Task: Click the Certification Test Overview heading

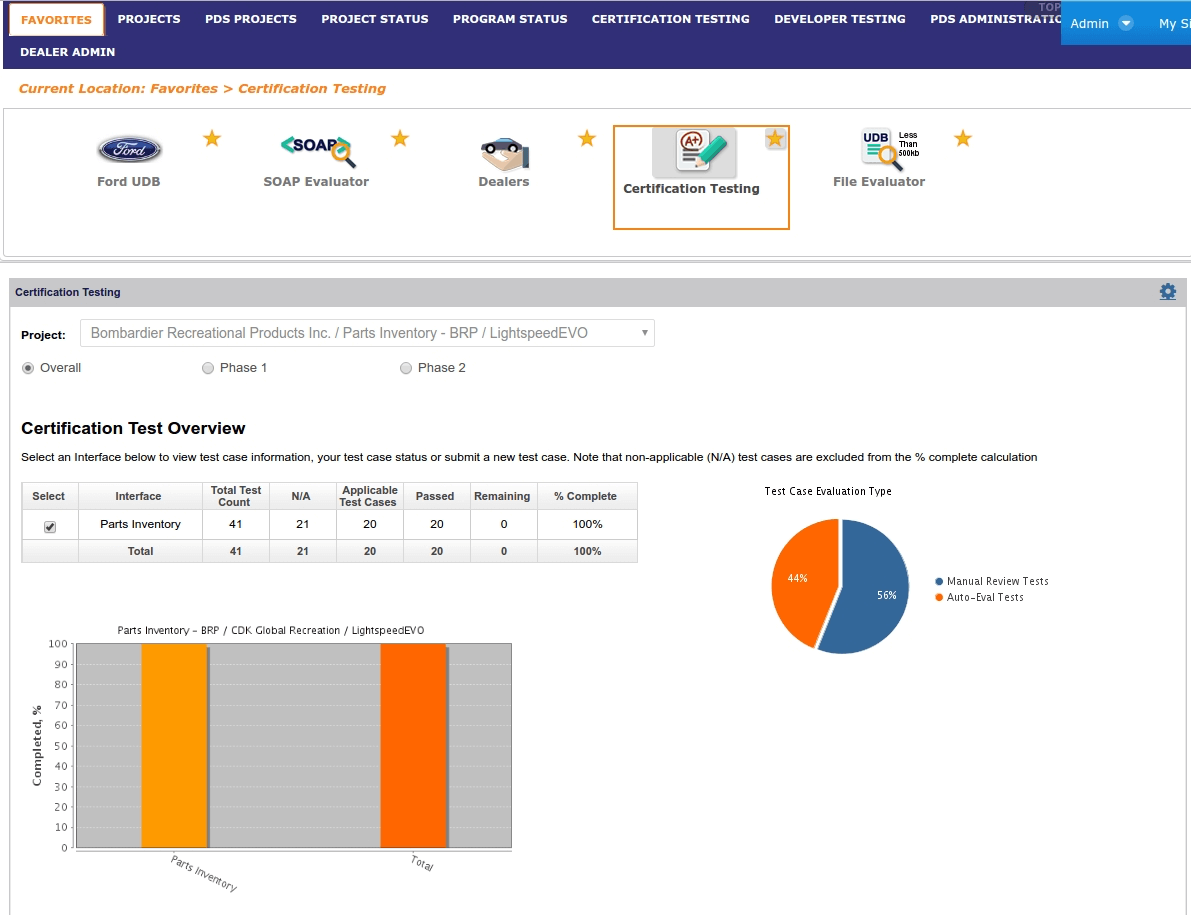Action: point(133,428)
